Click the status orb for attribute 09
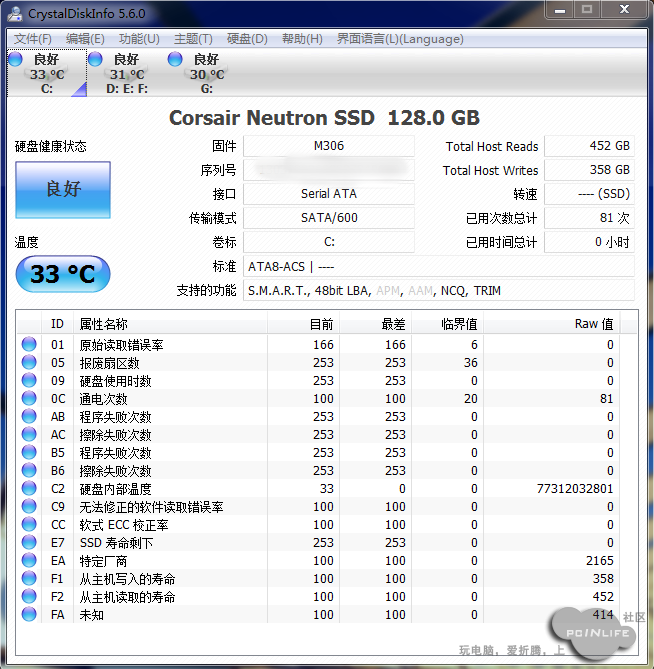Image resolution: width=654 pixels, height=669 pixels. click(29, 380)
